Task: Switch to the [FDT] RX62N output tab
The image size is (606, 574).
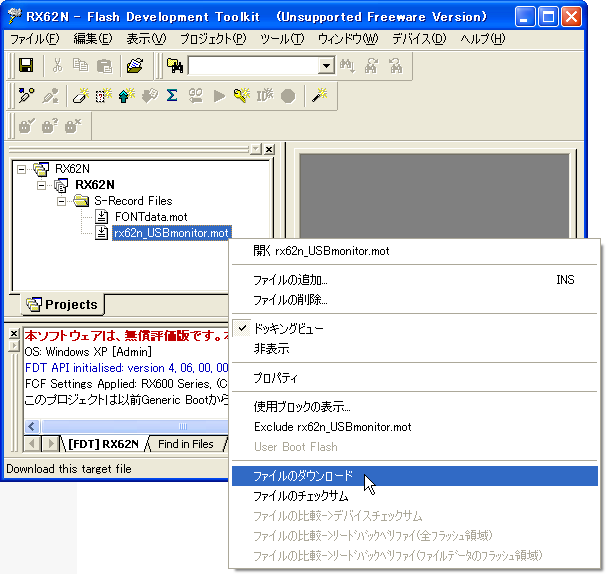Action: pos(103,444)
